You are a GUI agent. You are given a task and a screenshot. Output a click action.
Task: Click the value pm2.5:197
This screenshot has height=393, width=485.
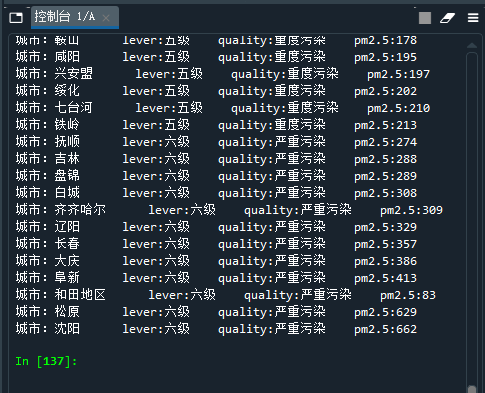398,74
